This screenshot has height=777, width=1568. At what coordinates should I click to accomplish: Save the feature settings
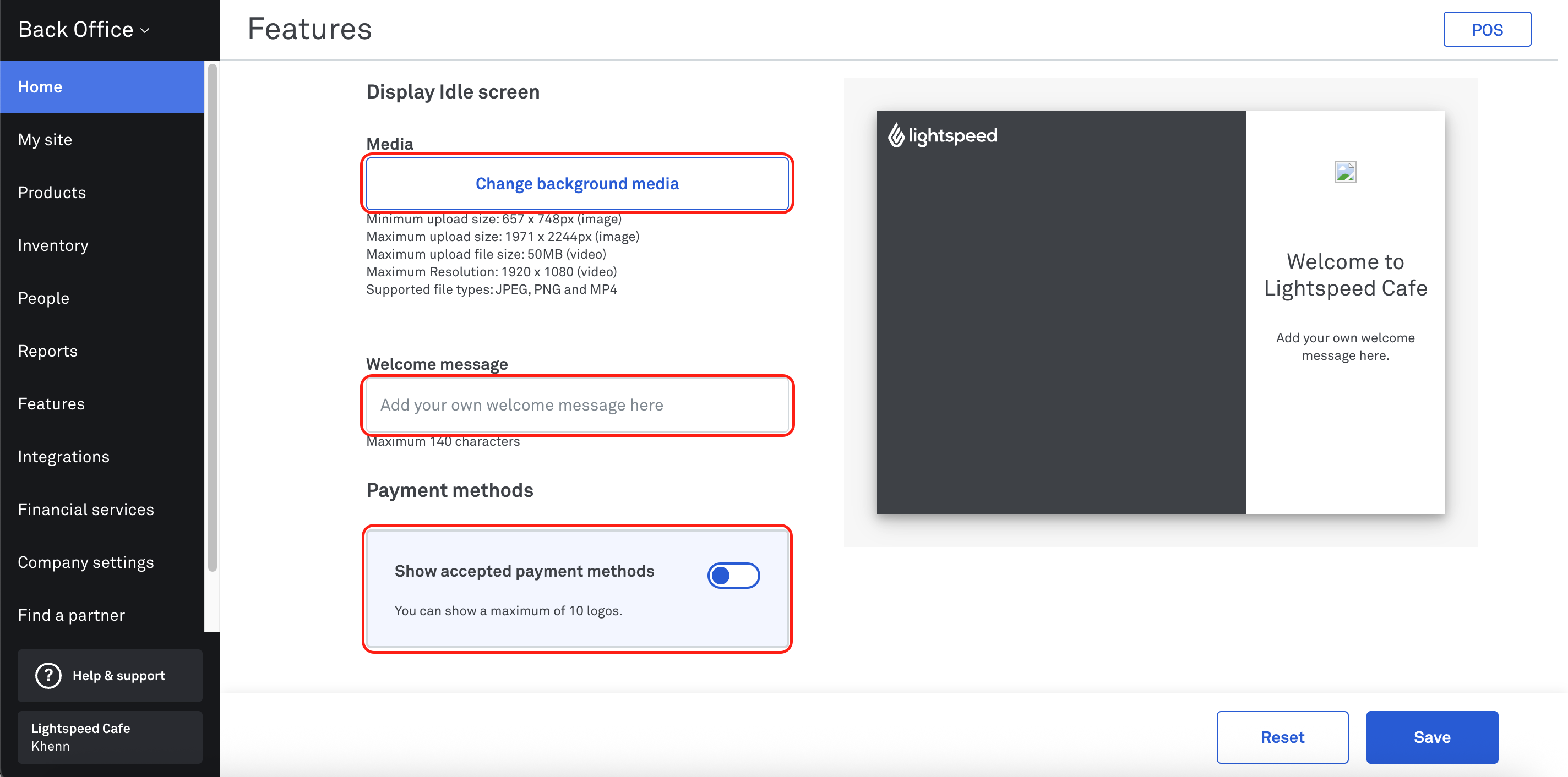tap(1431, 737)
